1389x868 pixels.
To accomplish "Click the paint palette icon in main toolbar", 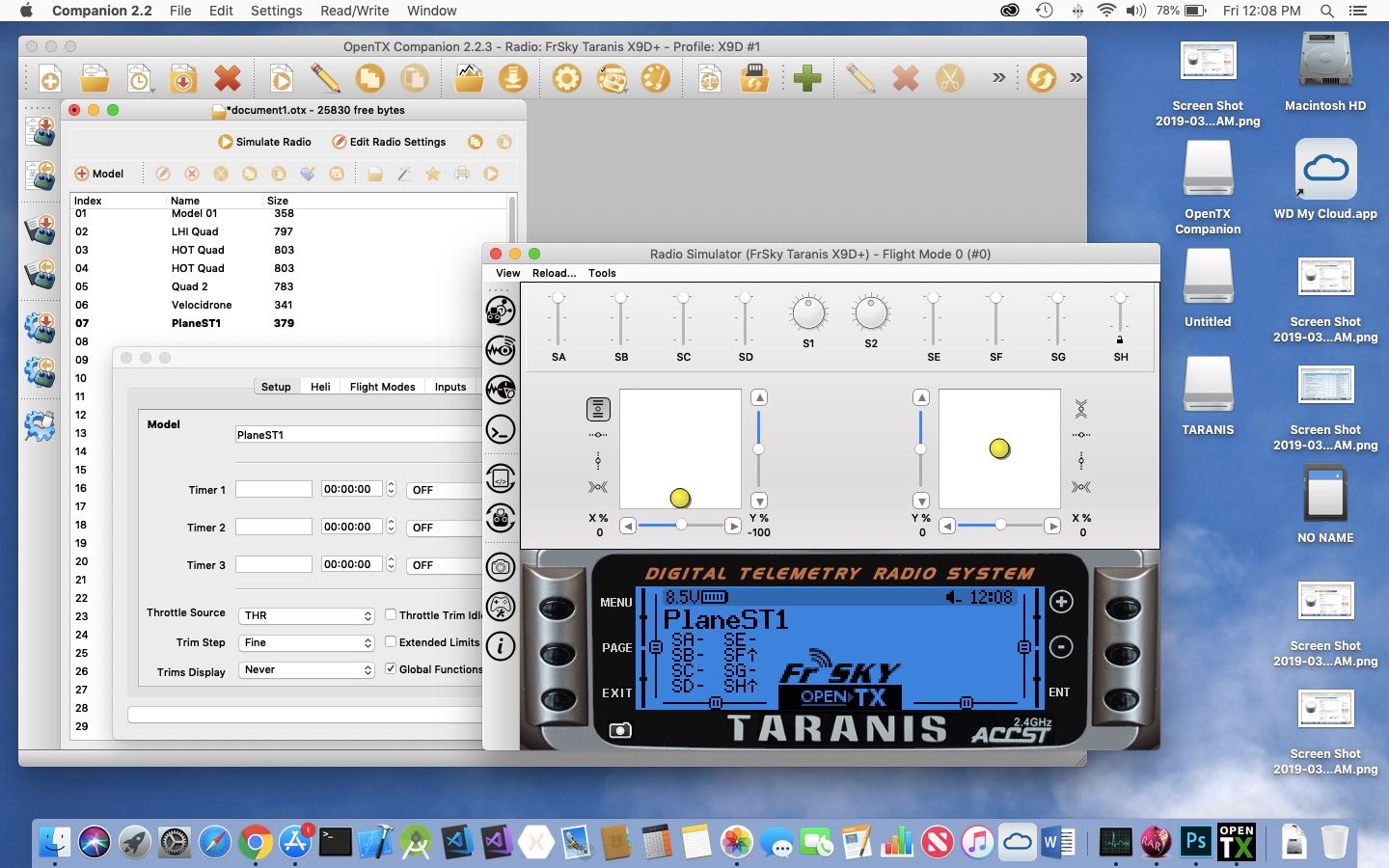I will [x=655, y=78].
